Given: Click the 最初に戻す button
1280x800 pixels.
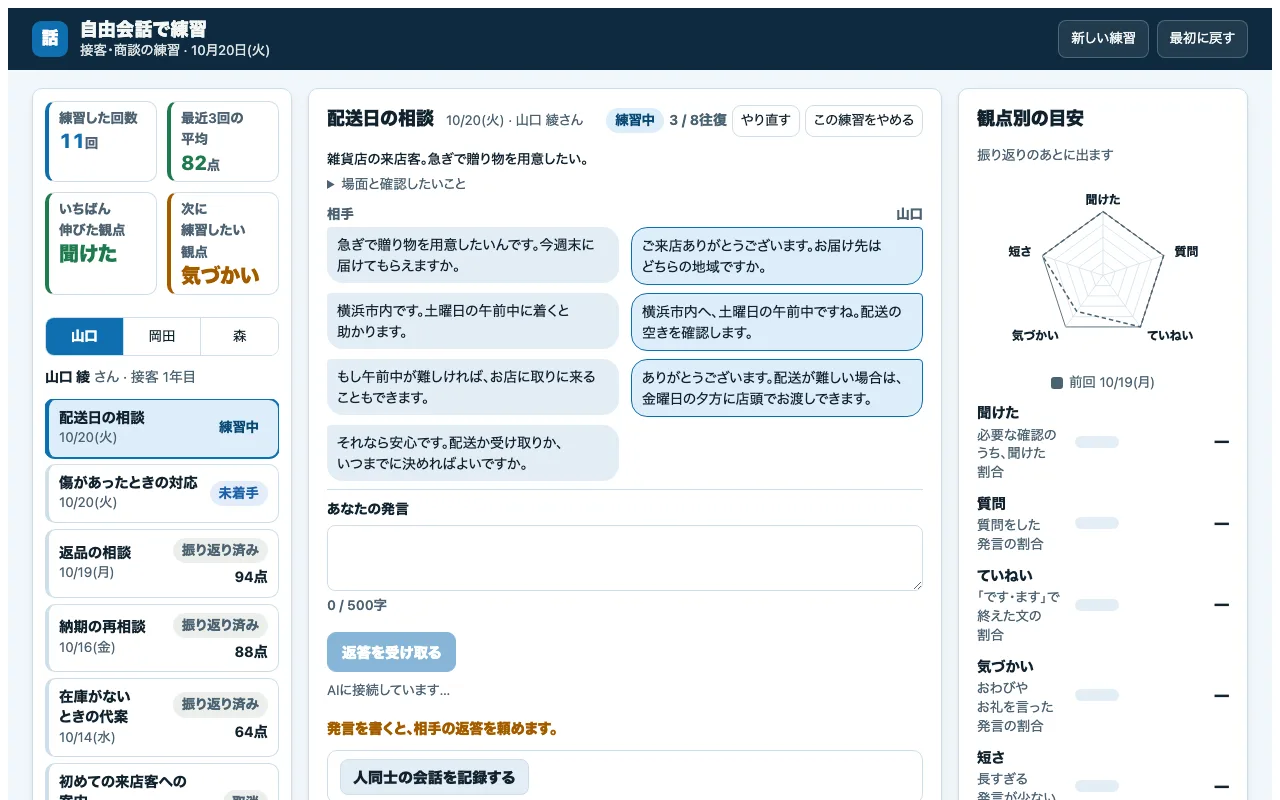Looking at the screenshot, I should (1202, 39).
